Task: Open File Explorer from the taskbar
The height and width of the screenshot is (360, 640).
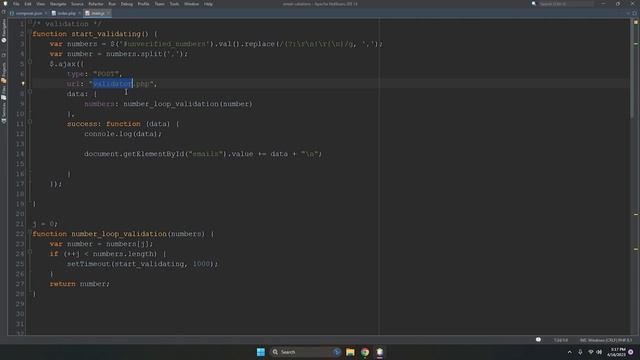Action: click(x=350, y=352)
